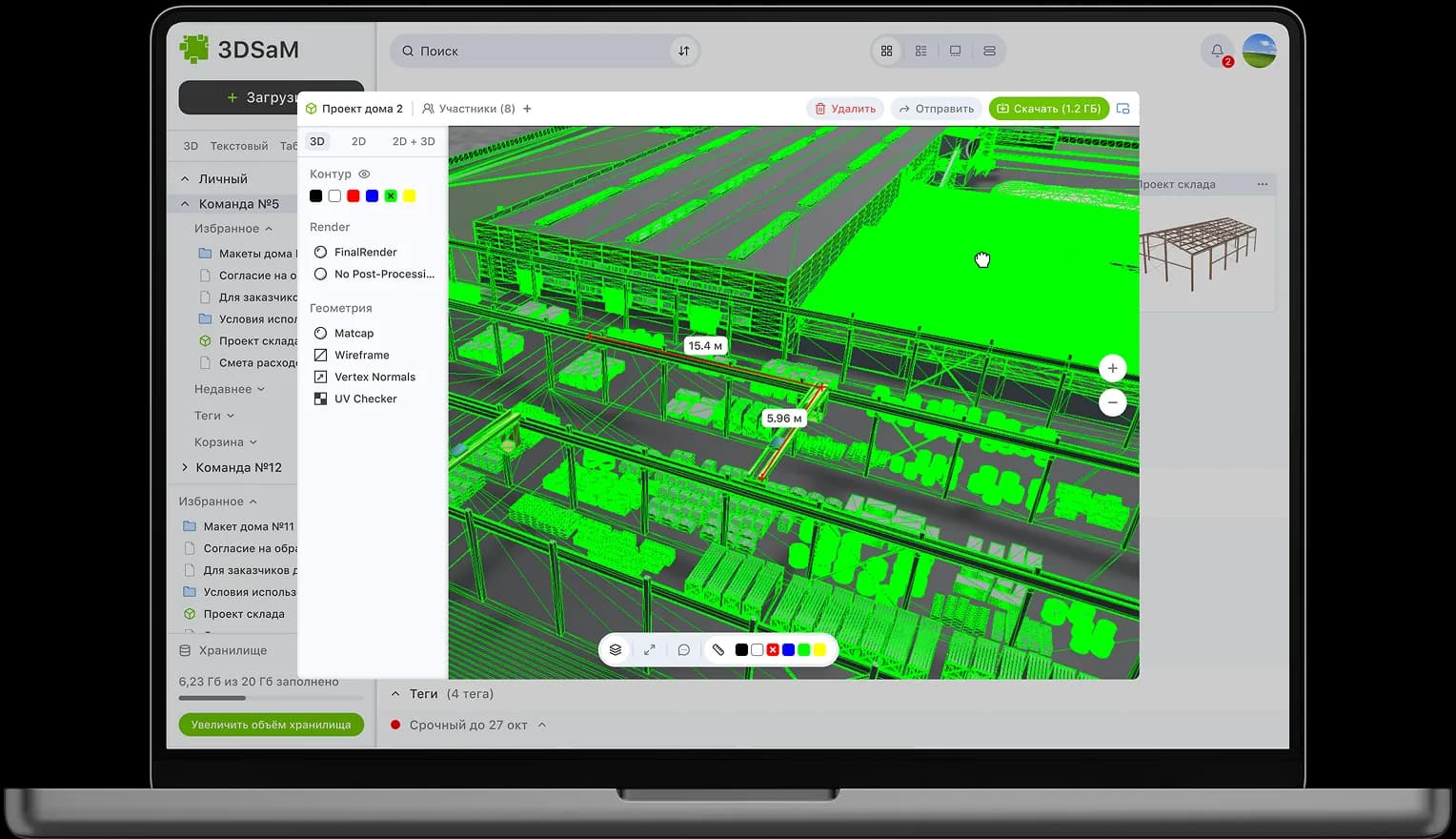Select the FinalRender radio option
Viewport: 1456px width, 839px height.
[x=321, y=252]
